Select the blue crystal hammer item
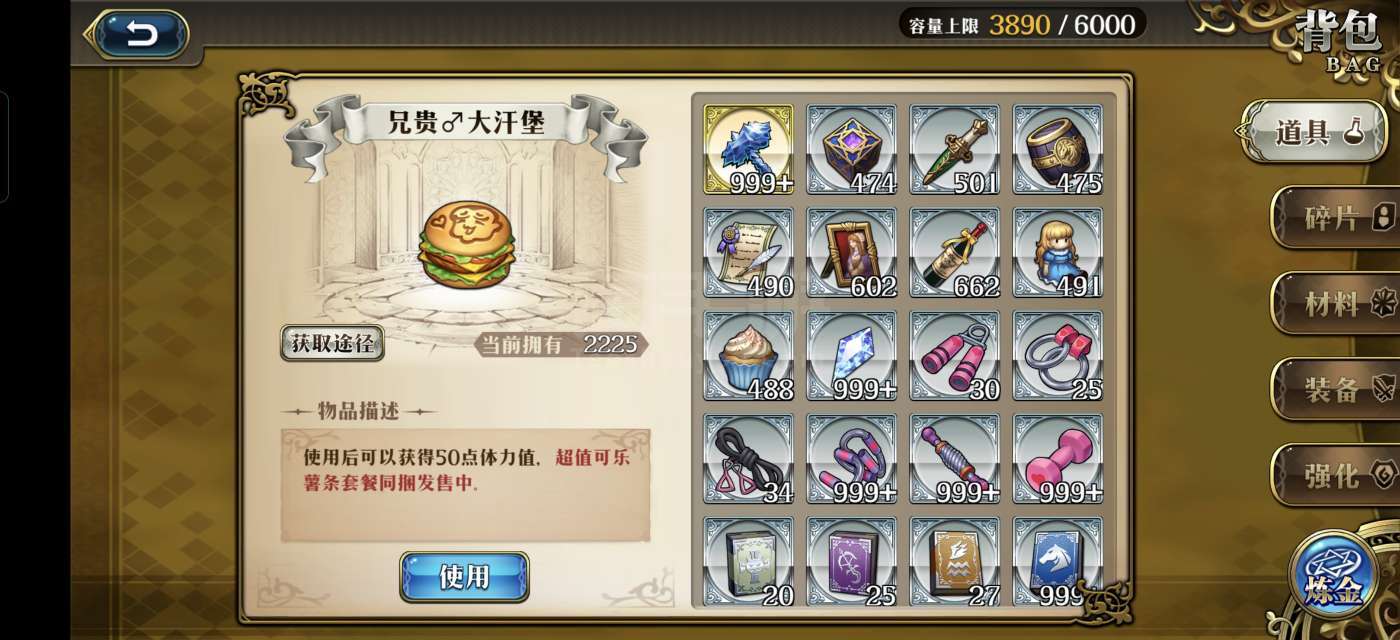This screenshot has height=640, width=1400. tap(749, 149)
